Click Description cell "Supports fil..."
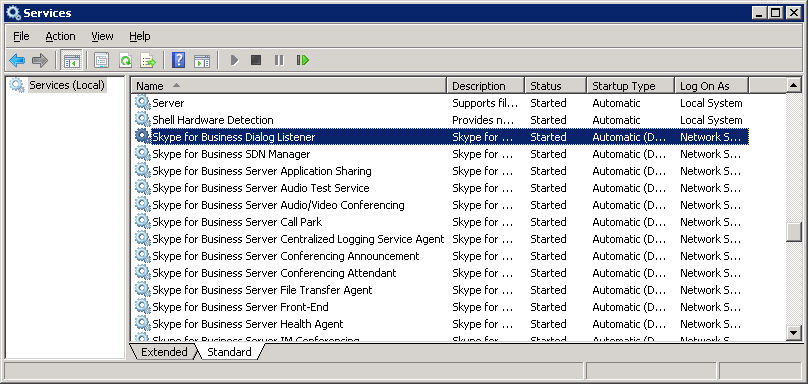The image size is (808, 384). coord(485,103)
